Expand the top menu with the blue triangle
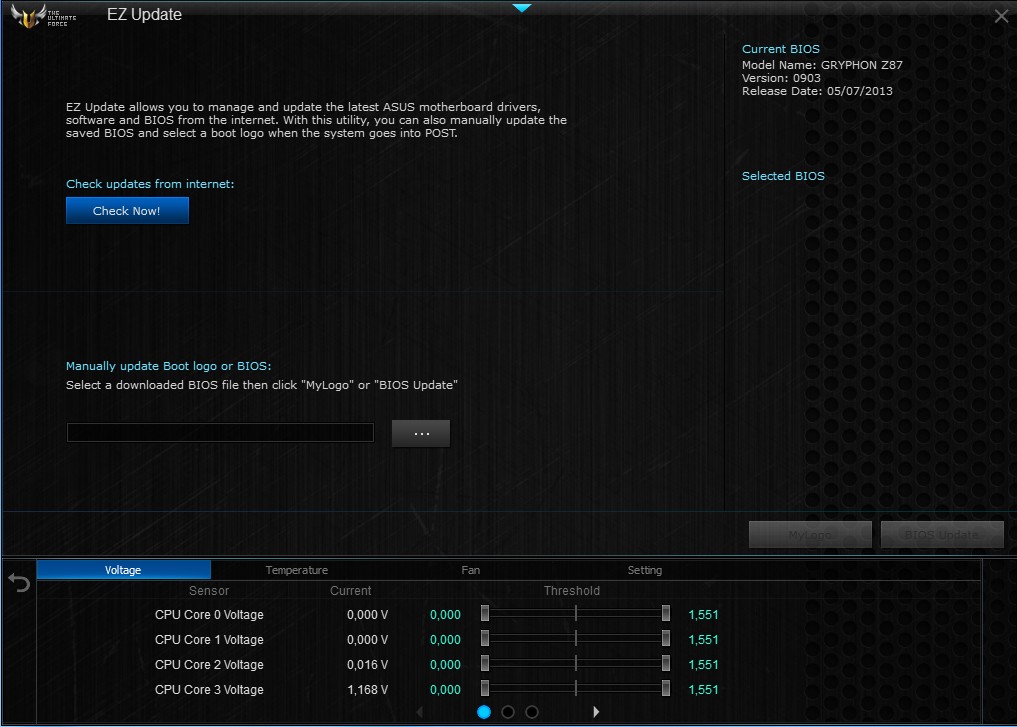 [x=521, y=8]
